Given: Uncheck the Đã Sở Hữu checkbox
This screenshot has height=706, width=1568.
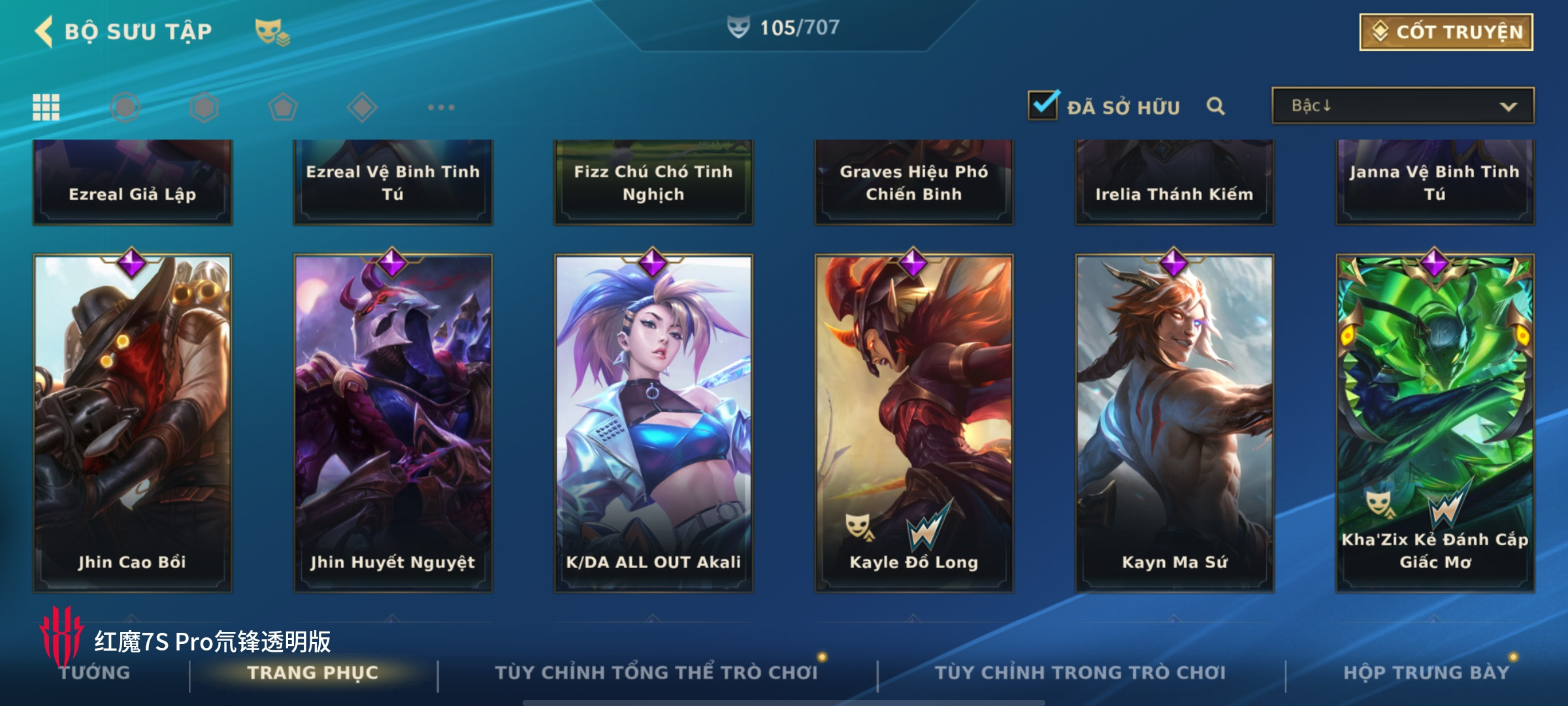Looking at the screenshot, I should (x=1043, y=105).
